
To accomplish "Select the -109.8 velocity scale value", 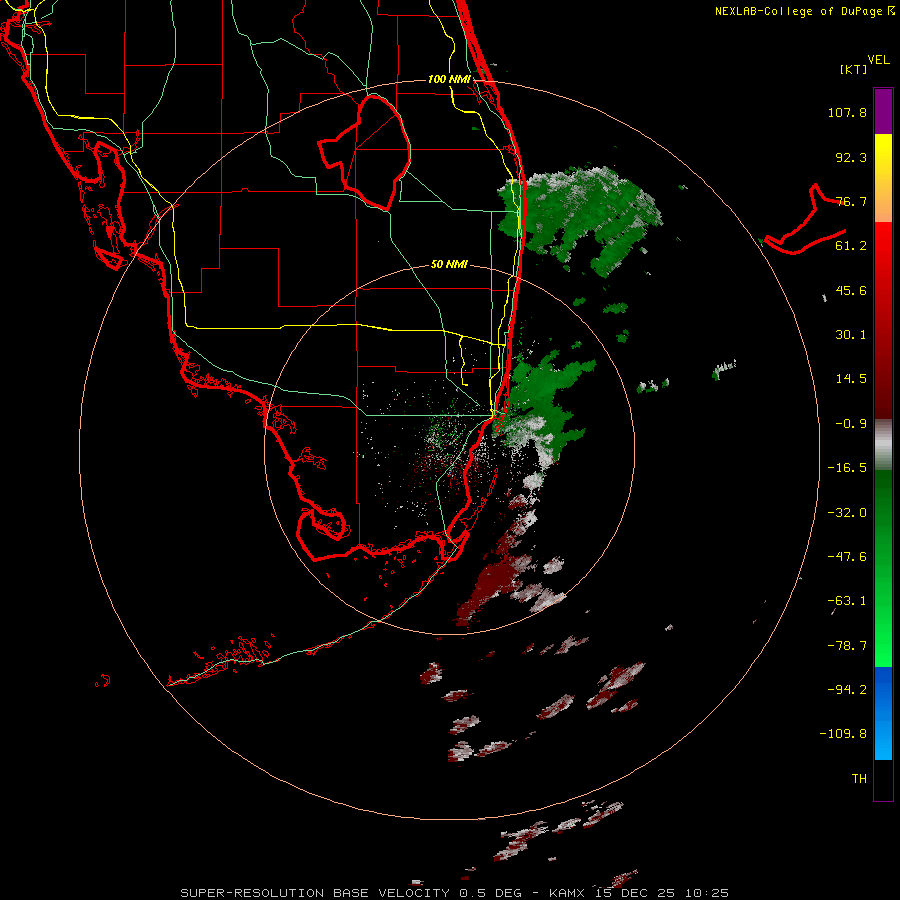I will click(x=843, y=734).
